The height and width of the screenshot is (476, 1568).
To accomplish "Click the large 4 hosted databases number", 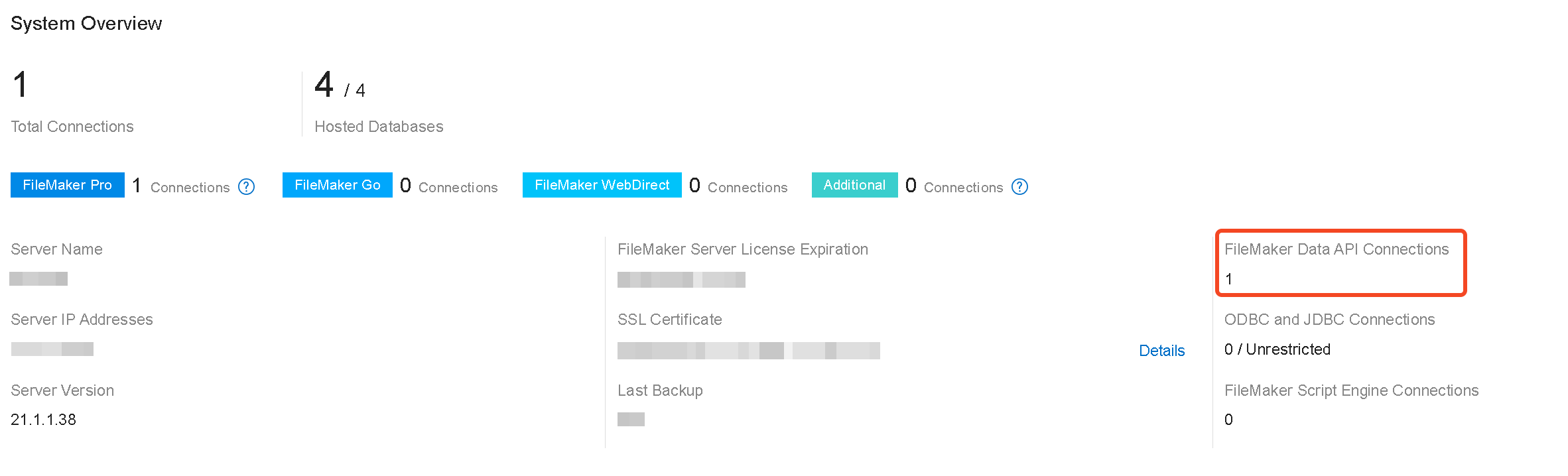I will (x=324, y=85).
